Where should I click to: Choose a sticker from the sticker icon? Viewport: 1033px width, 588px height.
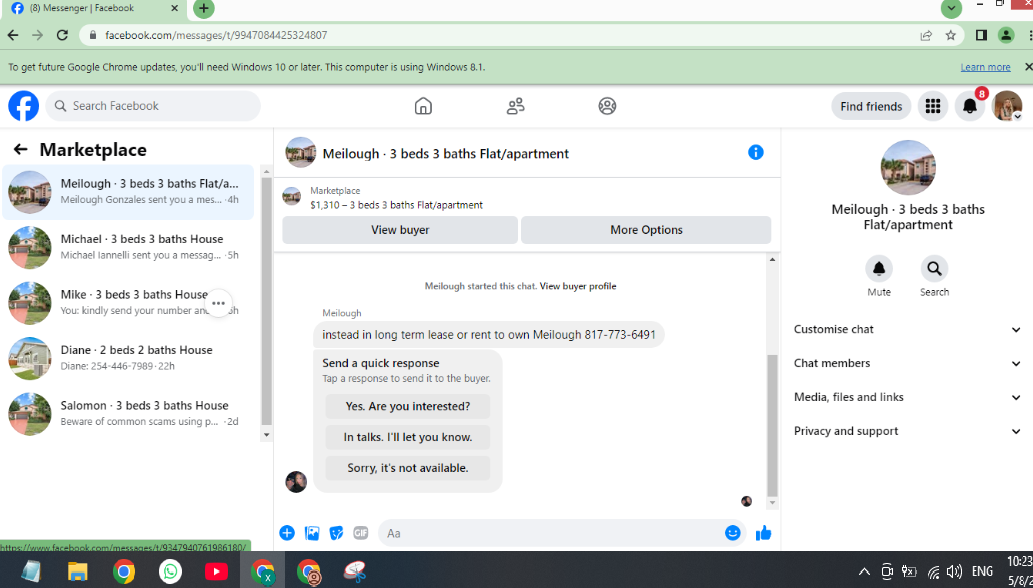pyautogui.click(x=336, y=533)
